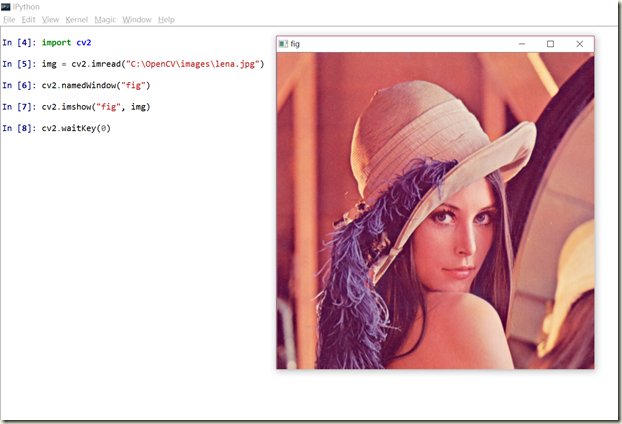Click the 'import cv2' input line
This screenshot has width=622, height=424.
[x=67, y=42]
